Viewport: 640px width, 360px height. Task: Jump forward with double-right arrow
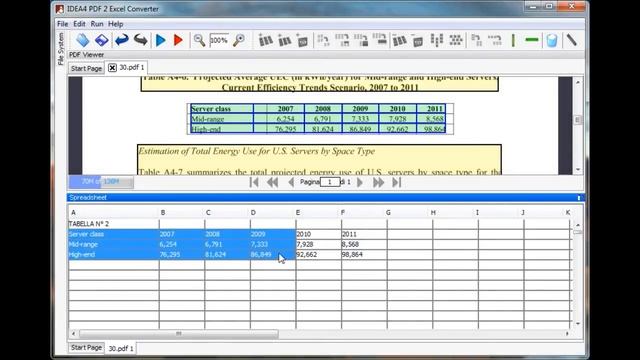378,182
